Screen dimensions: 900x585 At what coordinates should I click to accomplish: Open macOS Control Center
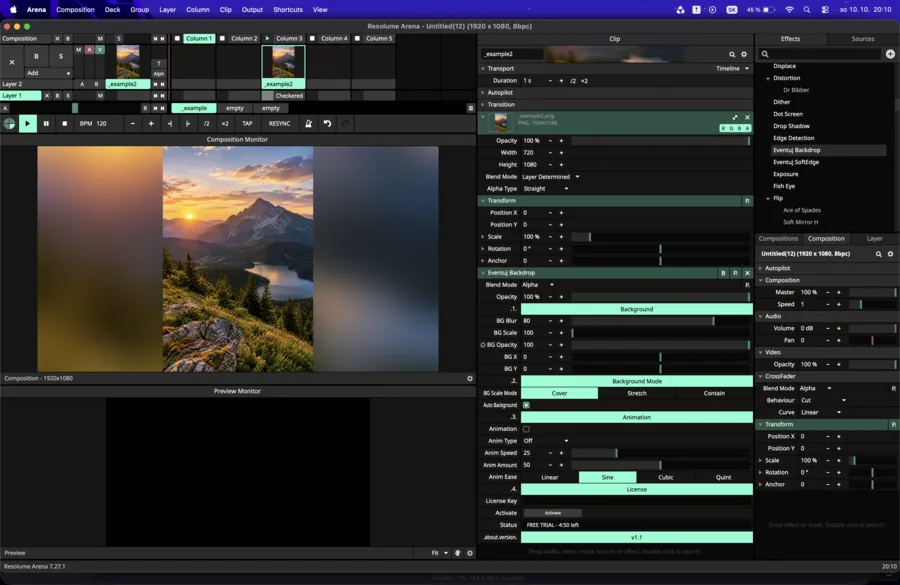click(x=825, y=10)
